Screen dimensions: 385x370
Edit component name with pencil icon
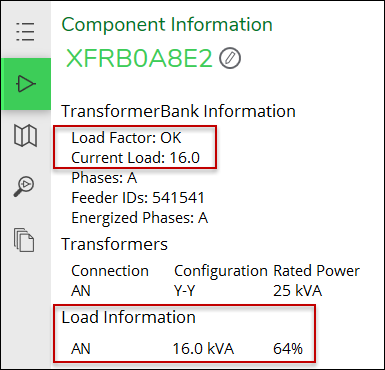[230, 58]
